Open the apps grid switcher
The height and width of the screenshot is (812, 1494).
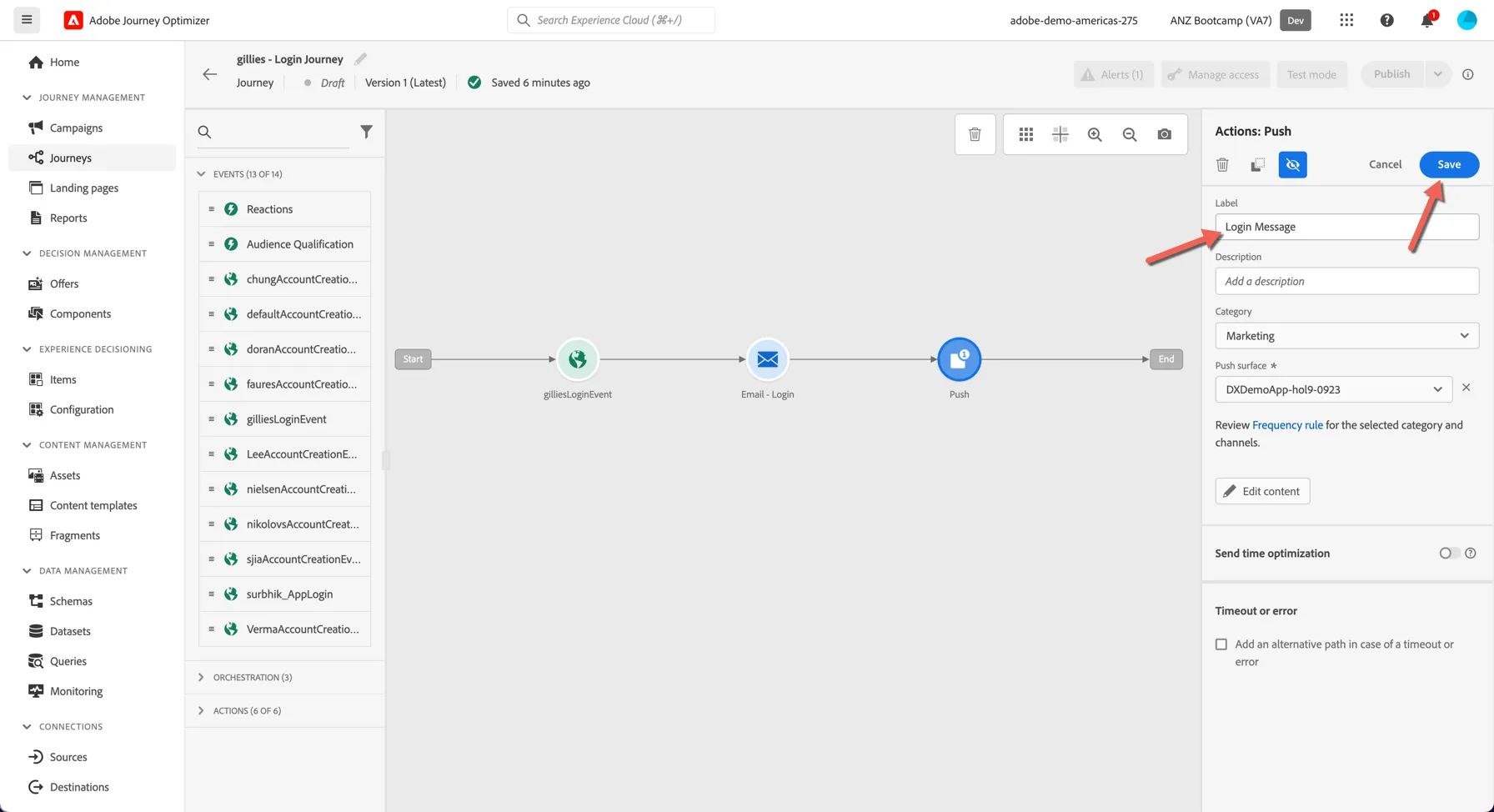[x=1346, y=20]
